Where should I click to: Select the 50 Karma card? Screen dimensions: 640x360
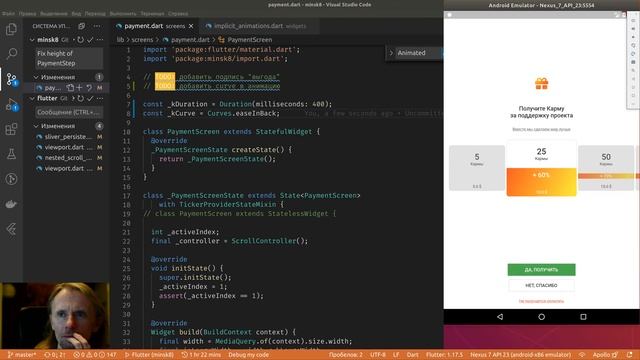(606, 168)
